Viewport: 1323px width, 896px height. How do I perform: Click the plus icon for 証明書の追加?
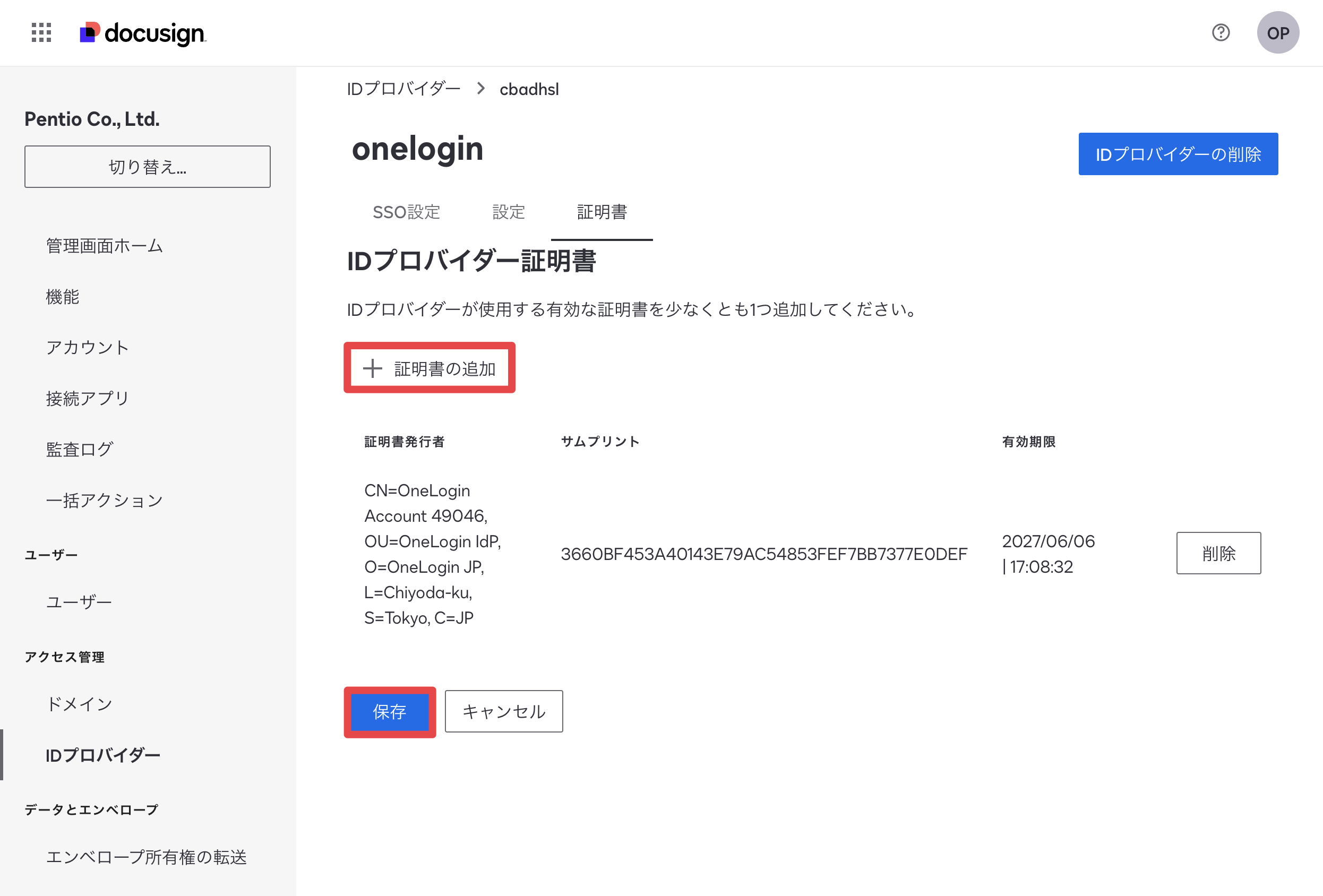click(x=373, y=368)
